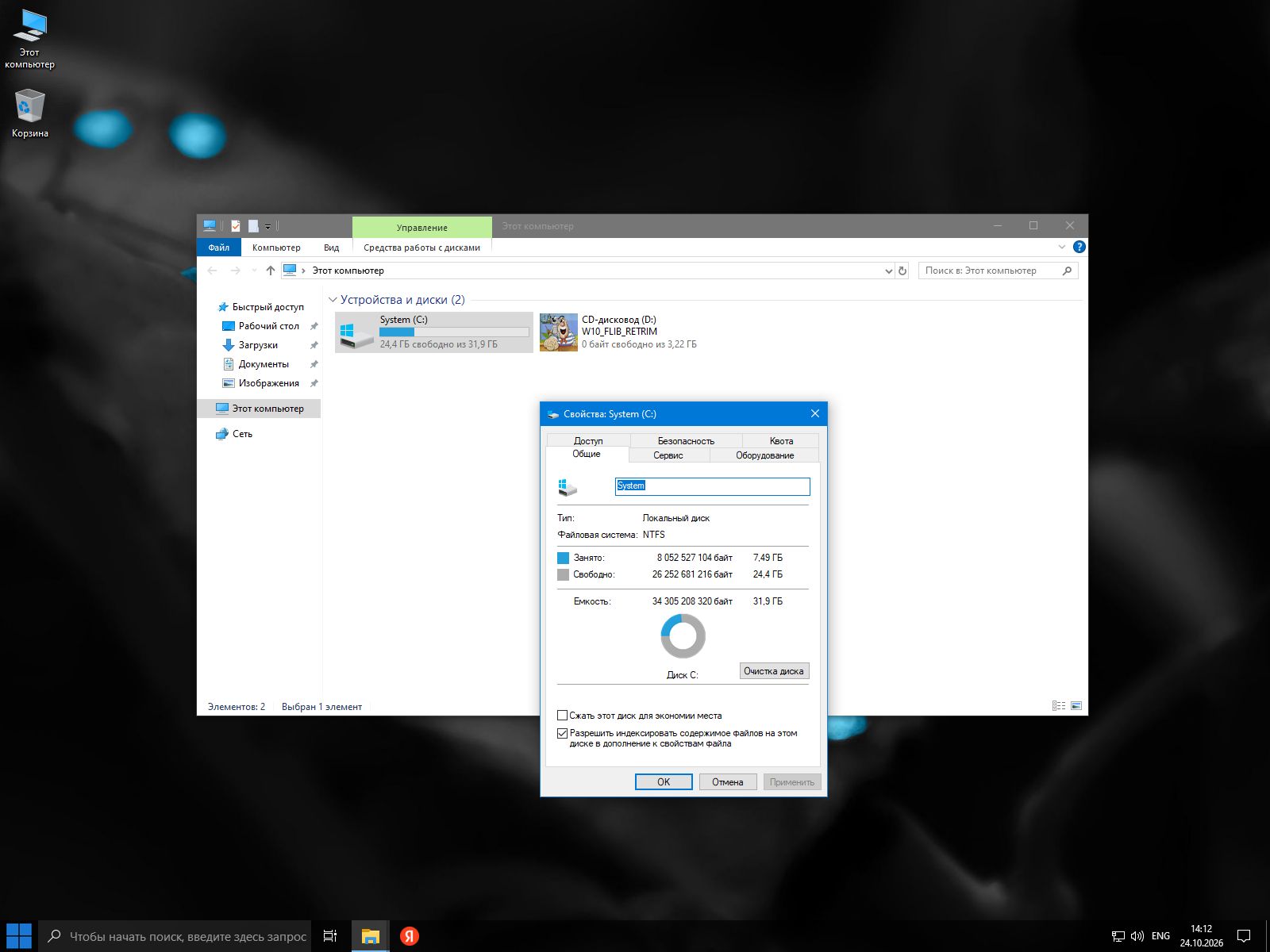The height and width of the screenshot is (952, 1270).
Task: Switch to the 'Сервис' tab
Action: (668, 455)
